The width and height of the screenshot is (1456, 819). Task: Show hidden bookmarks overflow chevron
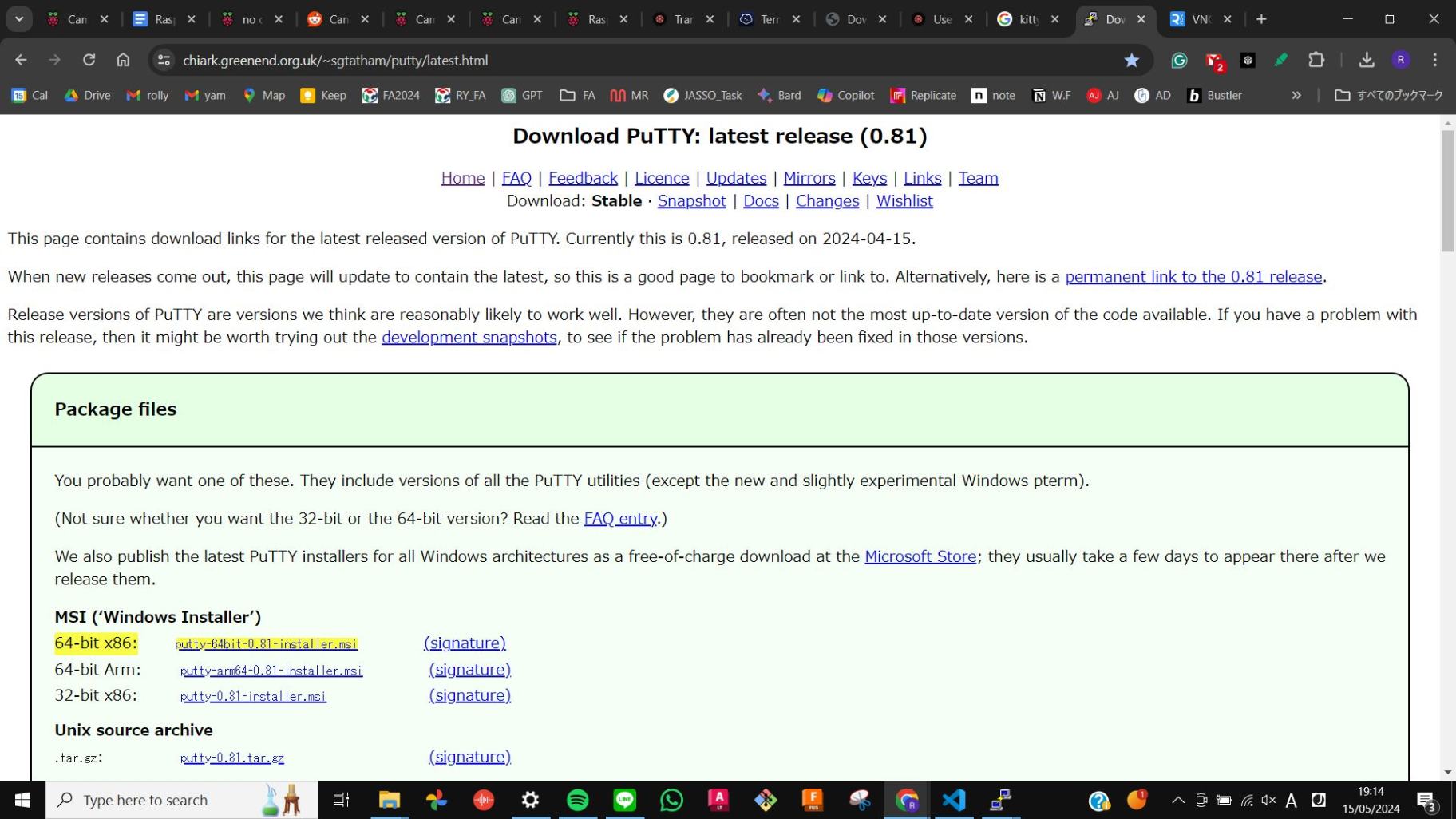1296,95
